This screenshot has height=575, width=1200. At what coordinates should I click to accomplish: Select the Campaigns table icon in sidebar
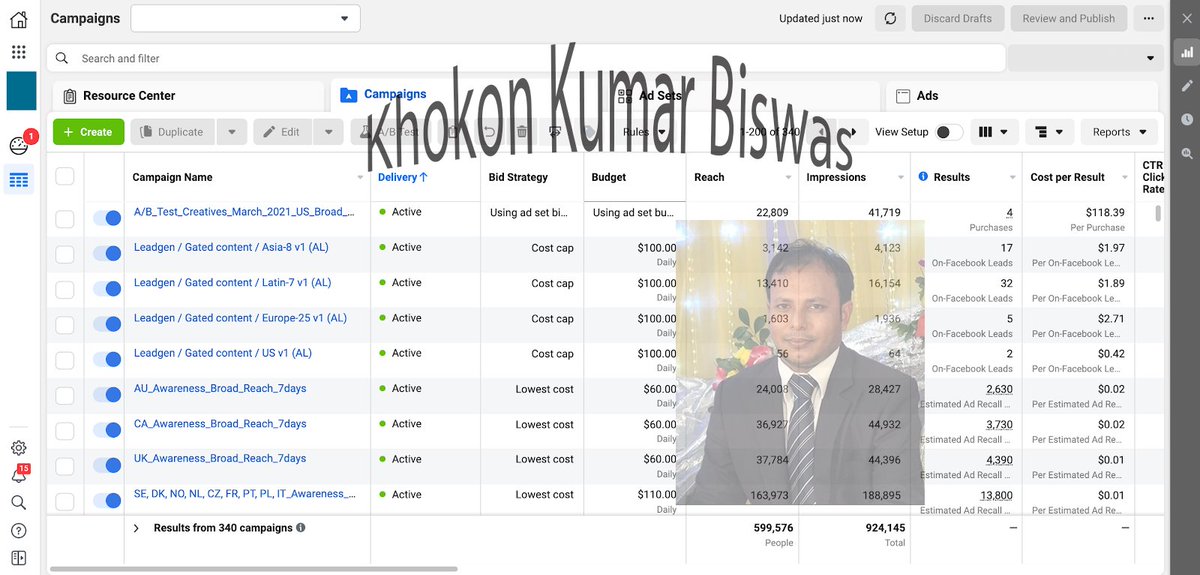pyautogui.click(x=19, y=180)
